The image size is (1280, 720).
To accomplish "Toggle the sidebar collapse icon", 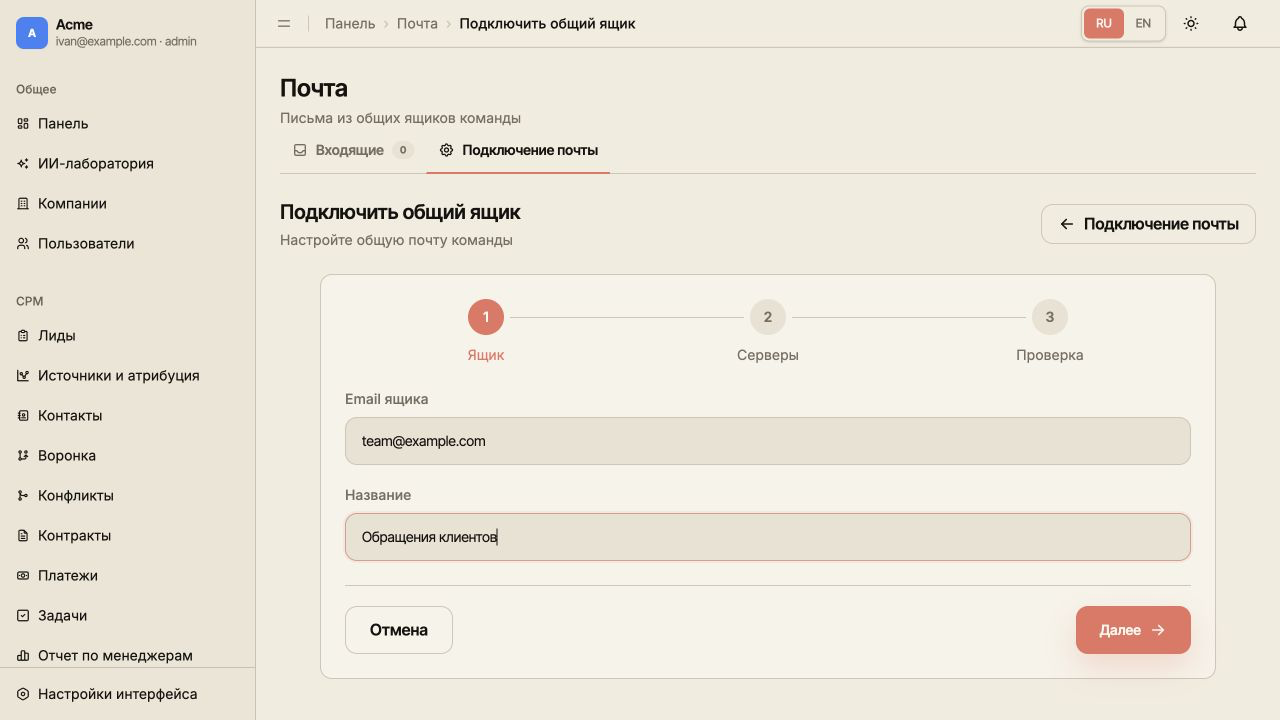I will point(284,23).
